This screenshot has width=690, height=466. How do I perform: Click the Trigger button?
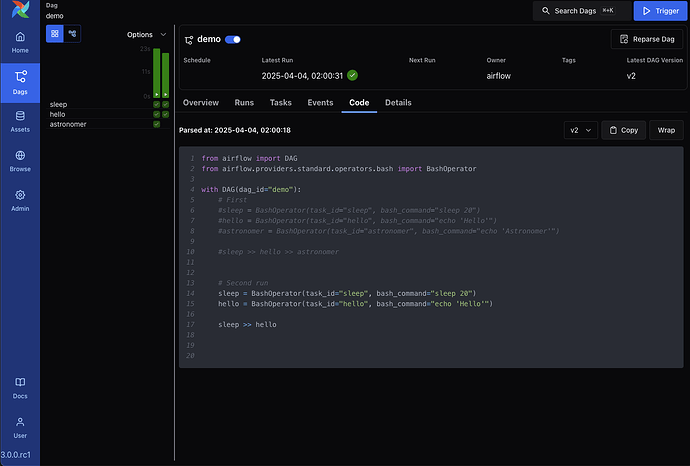(x=661, y=11)
